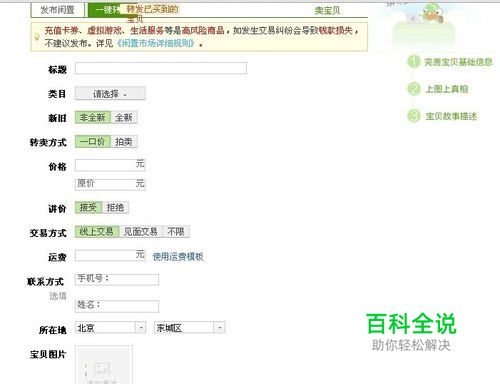500x384 pixels.
Task: Switch to the 一键转卖 tab
Action: [107, 10]
